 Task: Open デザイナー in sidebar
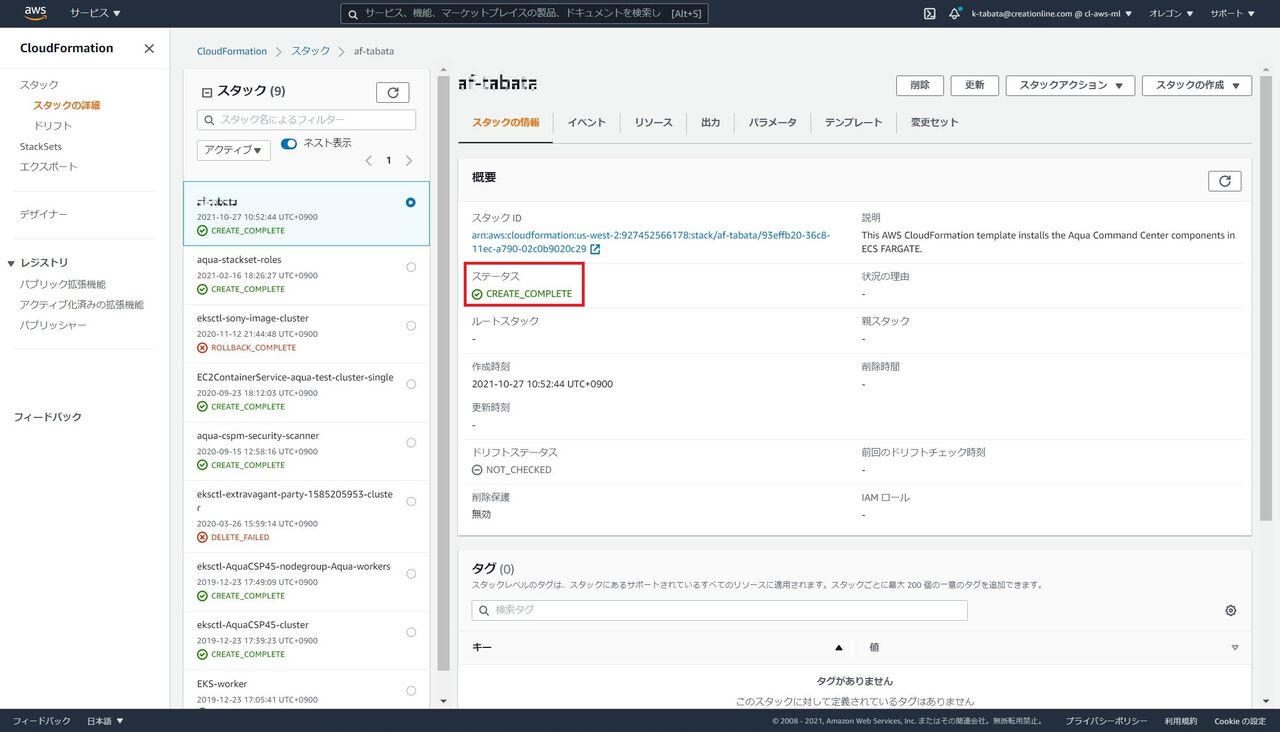pyautogui.click(x=44, y=214)
